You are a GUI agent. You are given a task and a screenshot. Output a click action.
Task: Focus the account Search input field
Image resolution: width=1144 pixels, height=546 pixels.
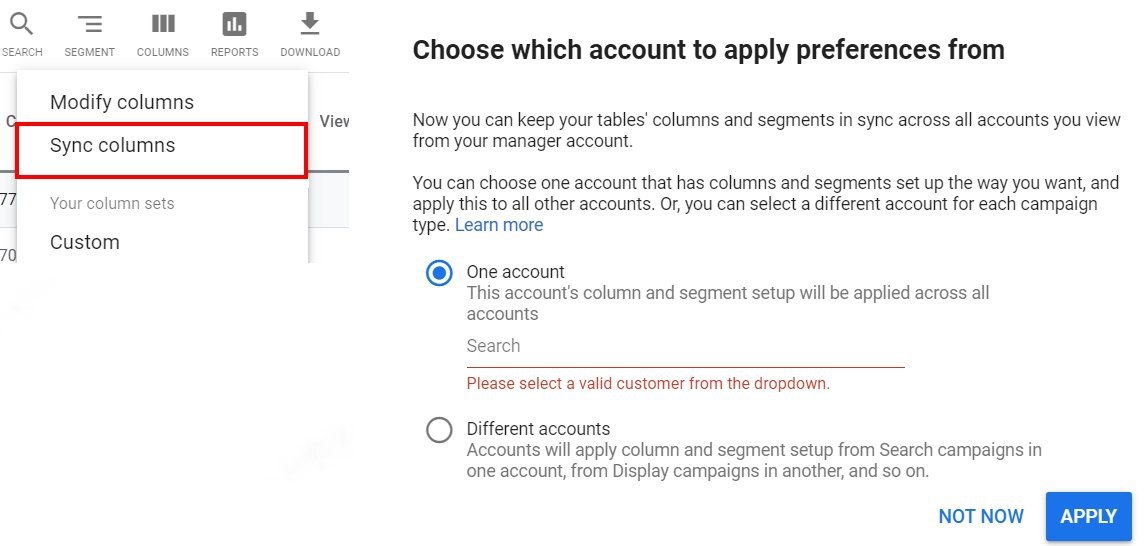(x=685, y=346)
